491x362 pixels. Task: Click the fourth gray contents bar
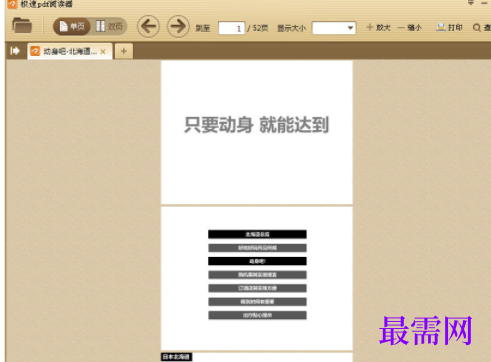pyautogui.click(x=257, y=275)
